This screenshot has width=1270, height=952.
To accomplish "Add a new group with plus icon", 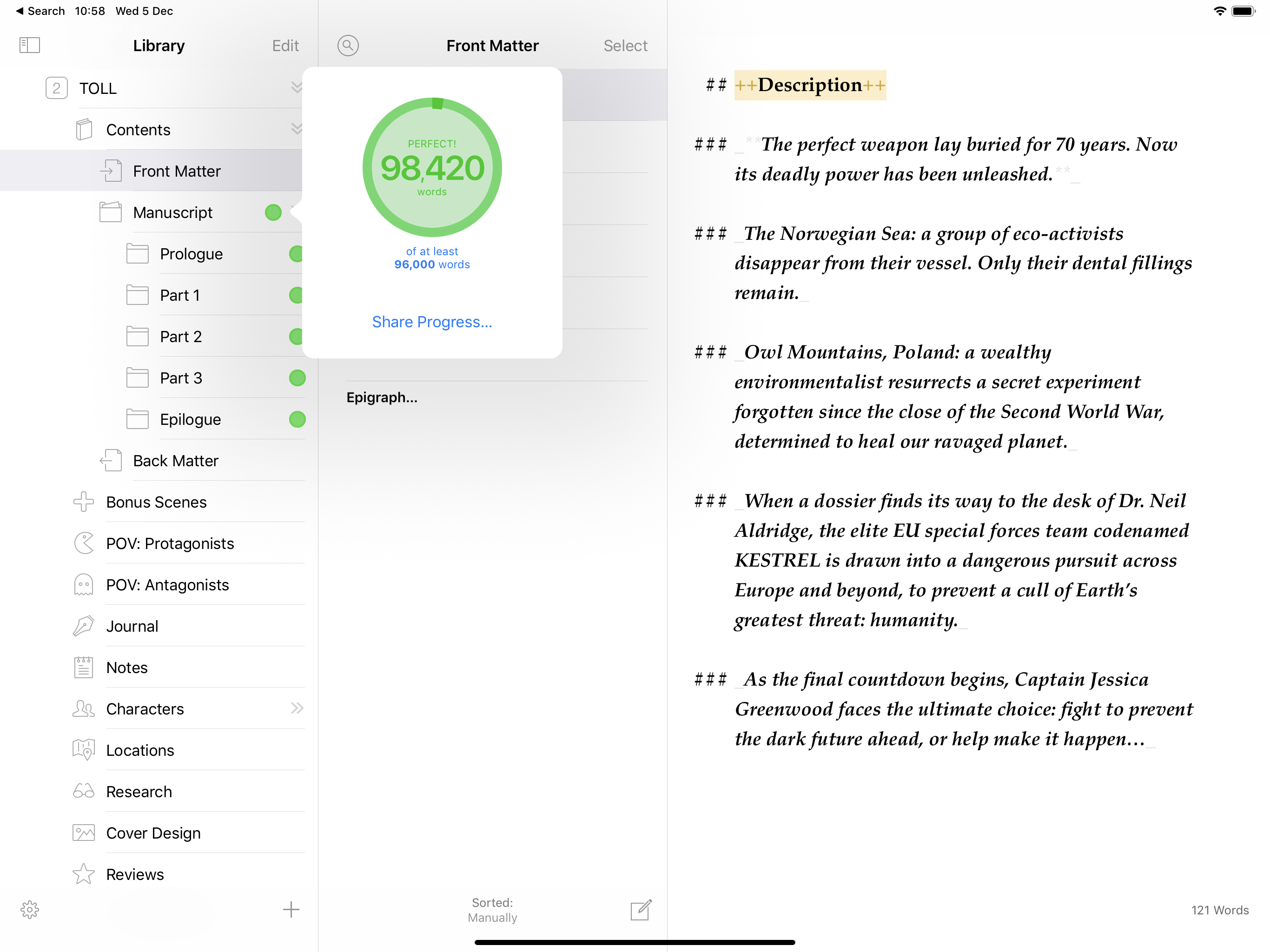I will [291, 909].
